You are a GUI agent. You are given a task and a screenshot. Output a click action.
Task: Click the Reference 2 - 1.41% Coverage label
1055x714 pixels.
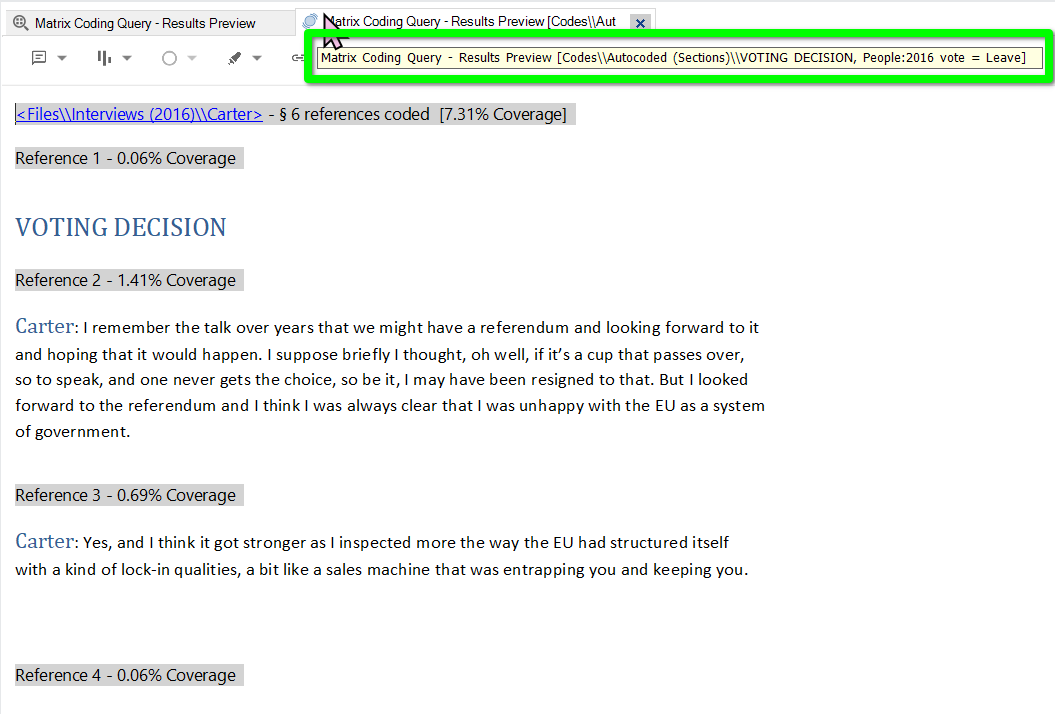(126, 280)
